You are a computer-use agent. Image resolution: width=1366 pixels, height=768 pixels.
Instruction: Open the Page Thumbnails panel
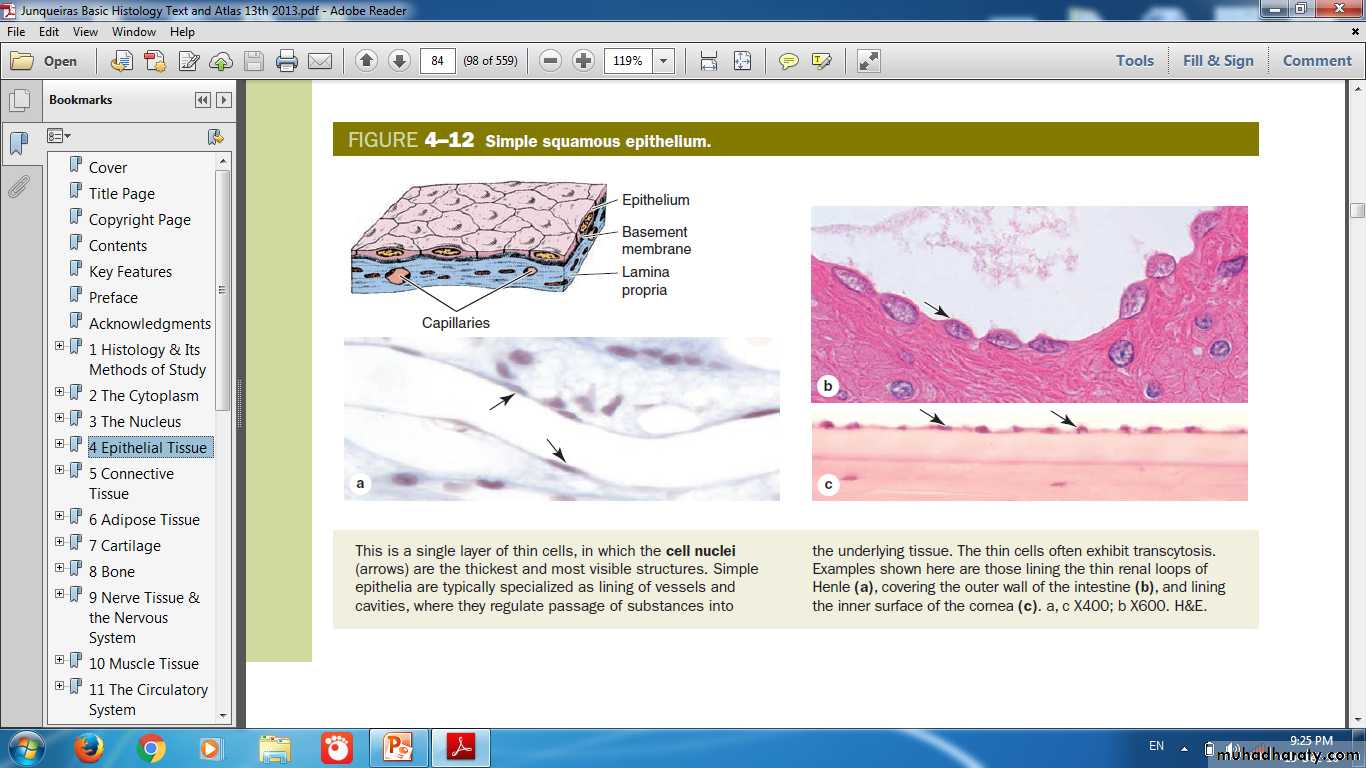[x=18, y=101]
